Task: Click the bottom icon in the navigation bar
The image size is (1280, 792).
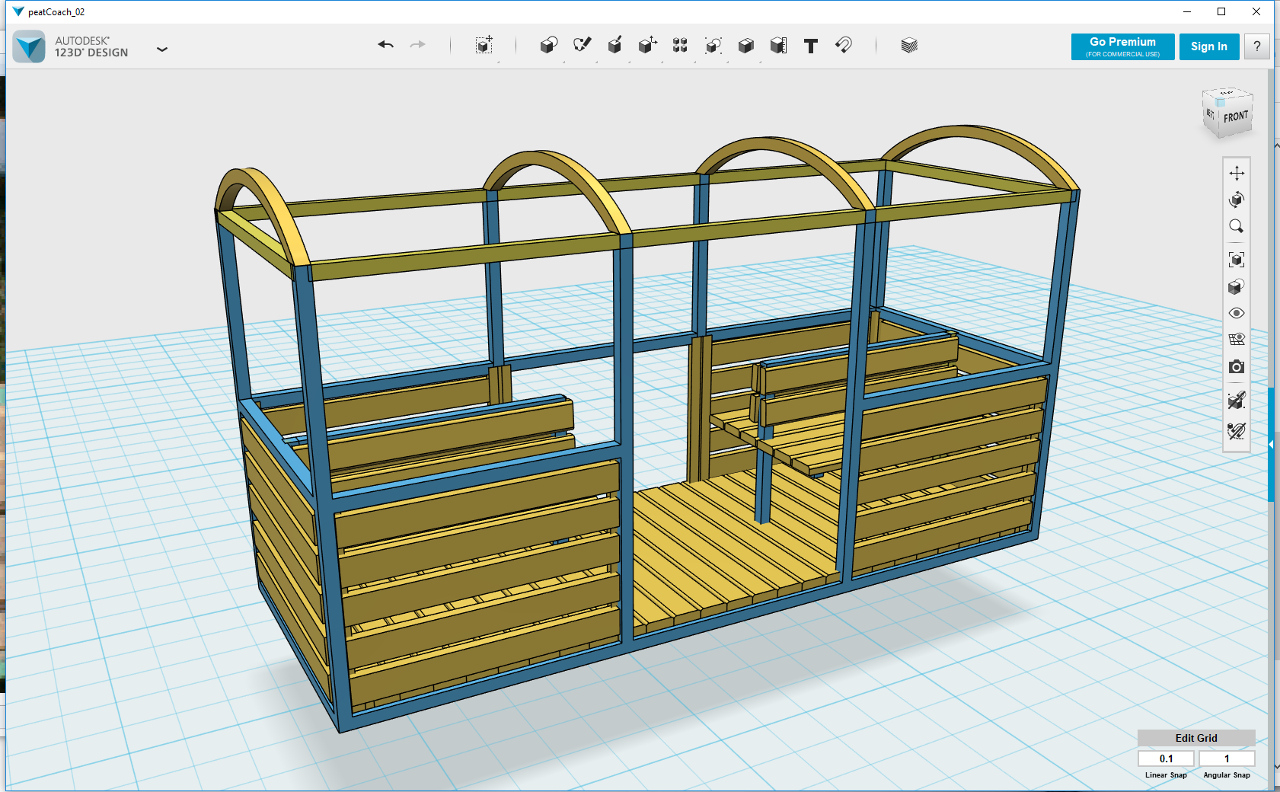Action: tap(1237, 431)
